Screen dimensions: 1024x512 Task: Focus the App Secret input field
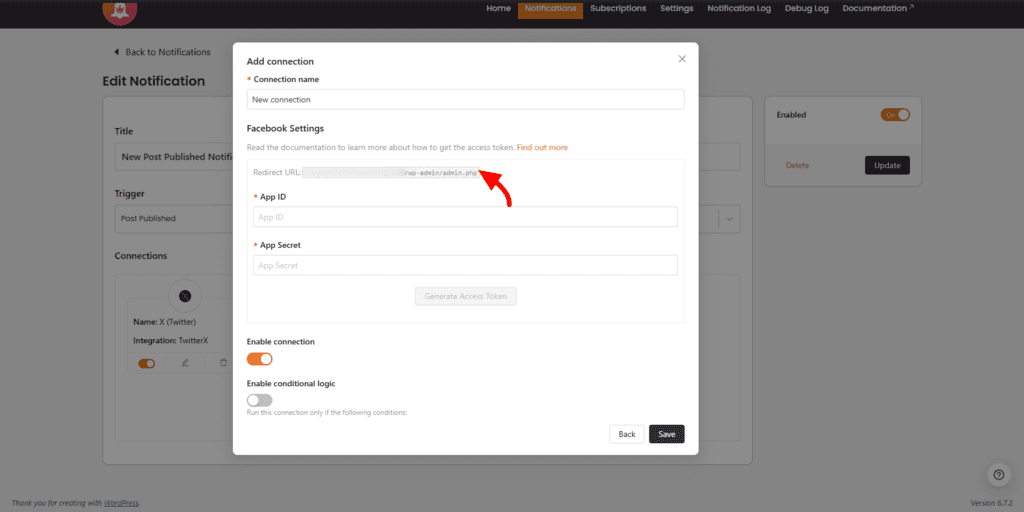465,265
